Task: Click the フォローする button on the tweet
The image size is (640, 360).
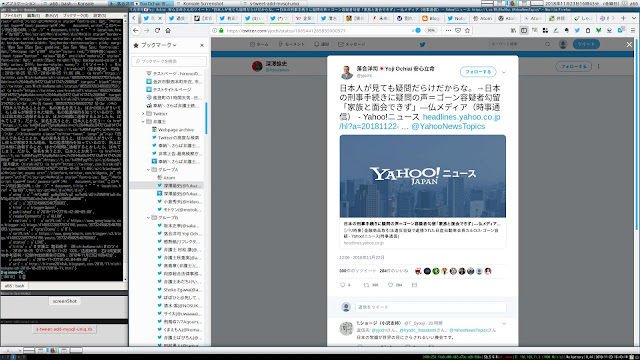Action: [478, 72]
